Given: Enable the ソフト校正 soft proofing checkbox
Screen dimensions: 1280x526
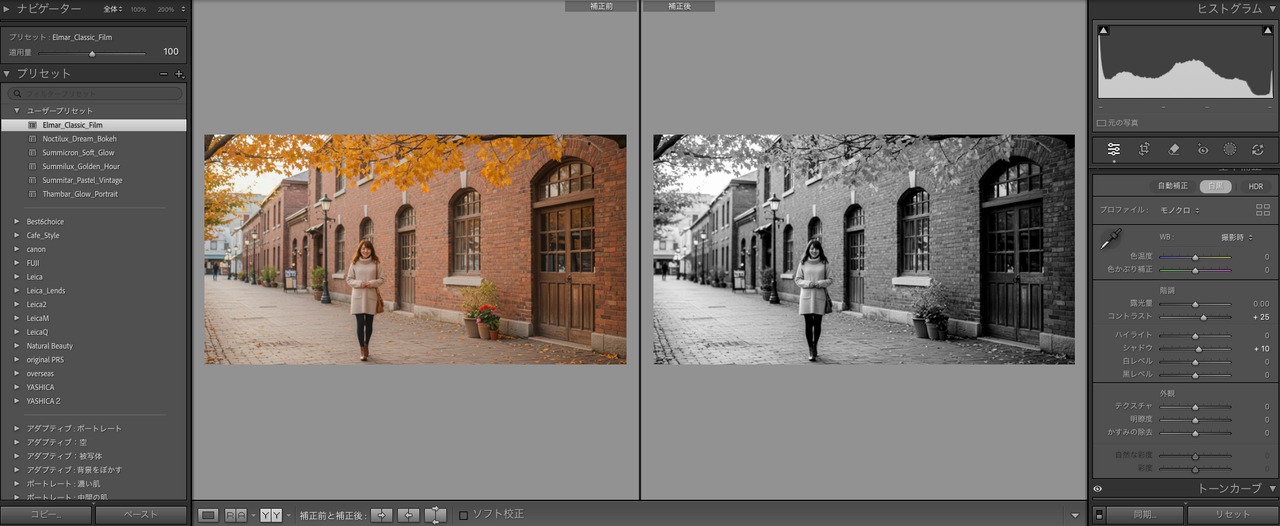Looking at the screenshot, I should pos(463,515).
